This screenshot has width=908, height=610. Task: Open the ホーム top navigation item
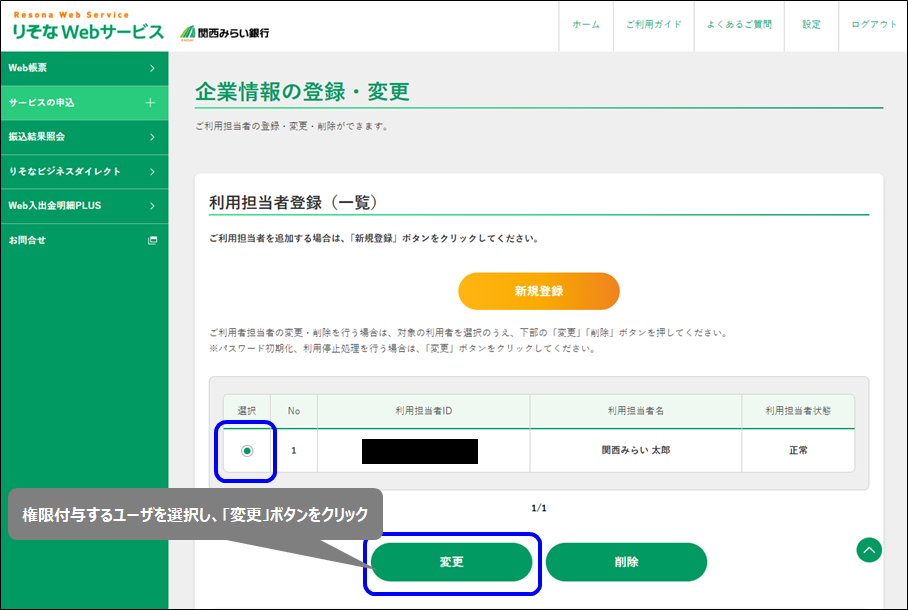[x=586, y=25]
